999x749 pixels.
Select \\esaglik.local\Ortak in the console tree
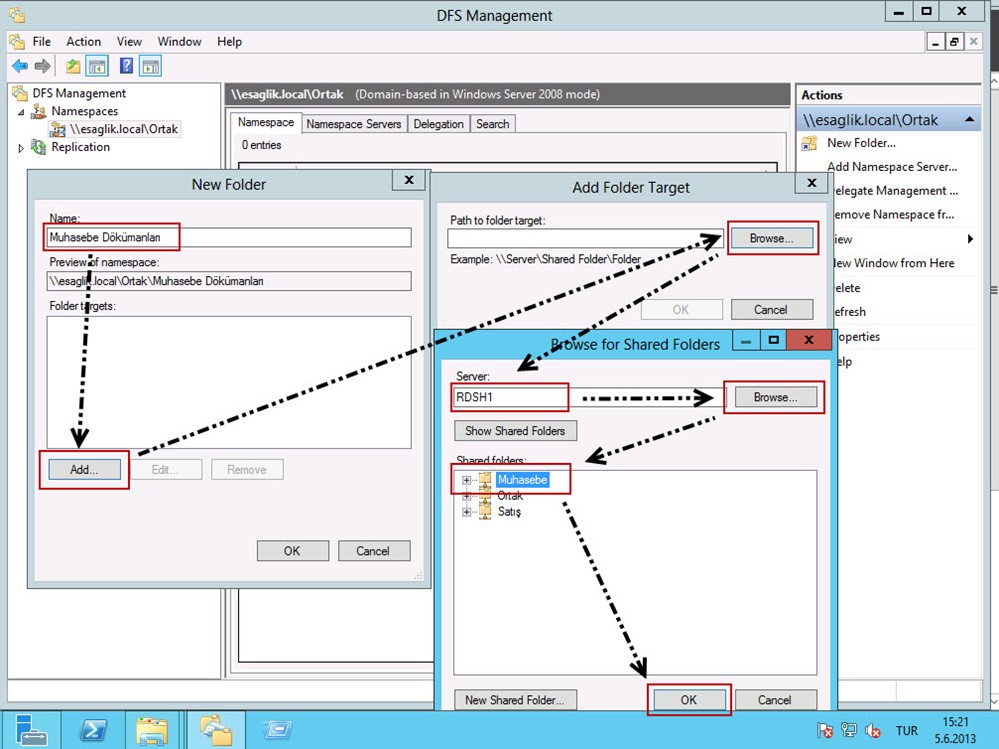(124, 129)
